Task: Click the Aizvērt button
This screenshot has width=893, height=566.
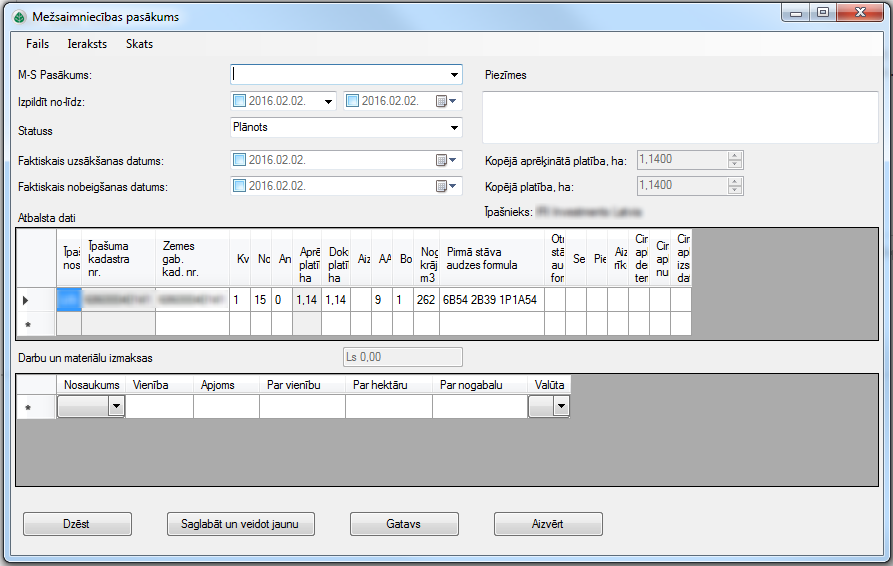Action: (x=548, y=524)
